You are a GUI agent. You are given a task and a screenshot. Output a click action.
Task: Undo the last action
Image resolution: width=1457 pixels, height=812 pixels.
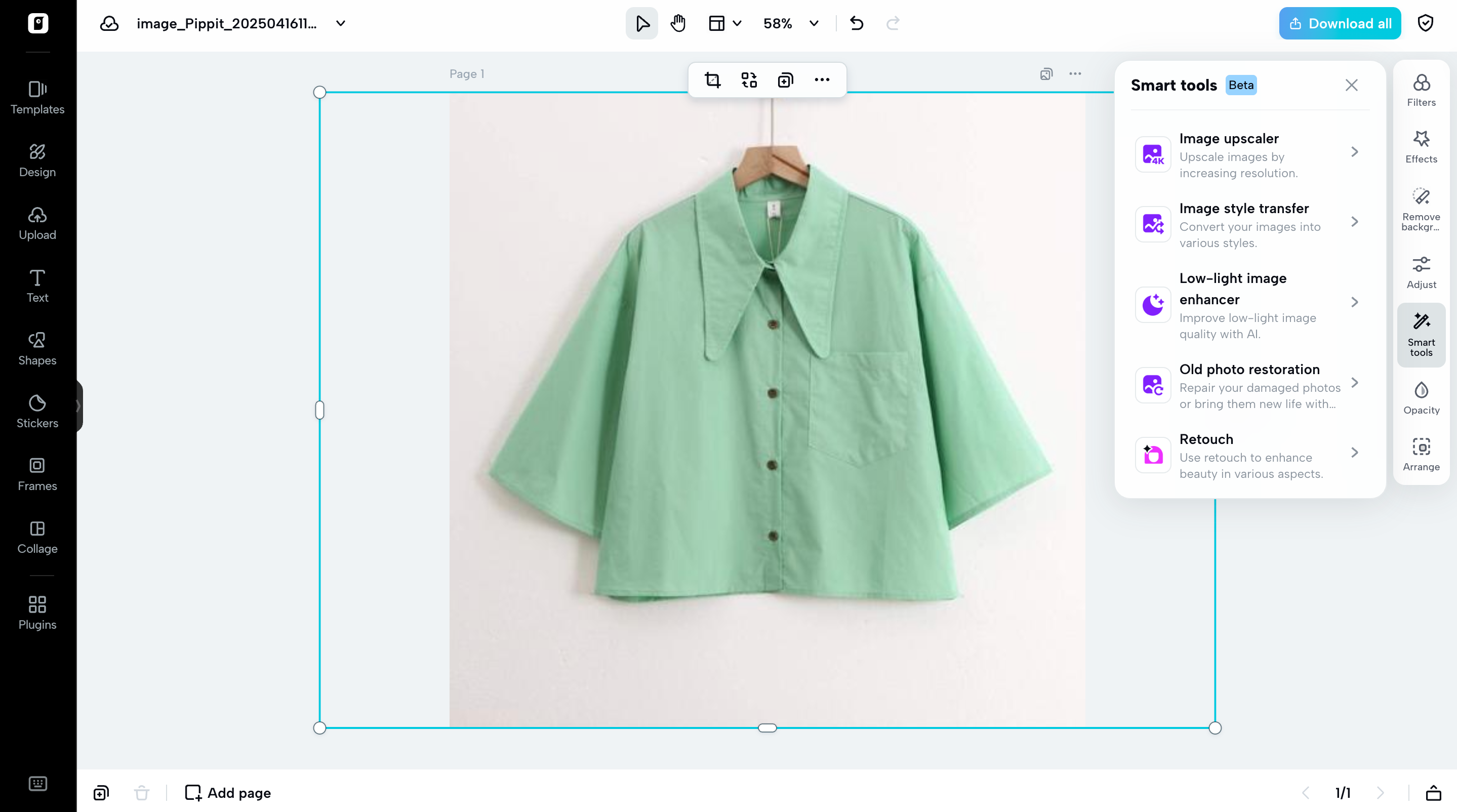click(856, 23)
